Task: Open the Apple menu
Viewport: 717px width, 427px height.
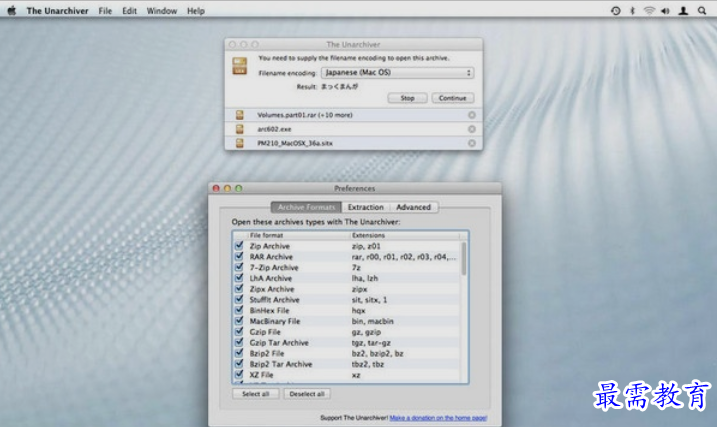Action: click(12, 11)
